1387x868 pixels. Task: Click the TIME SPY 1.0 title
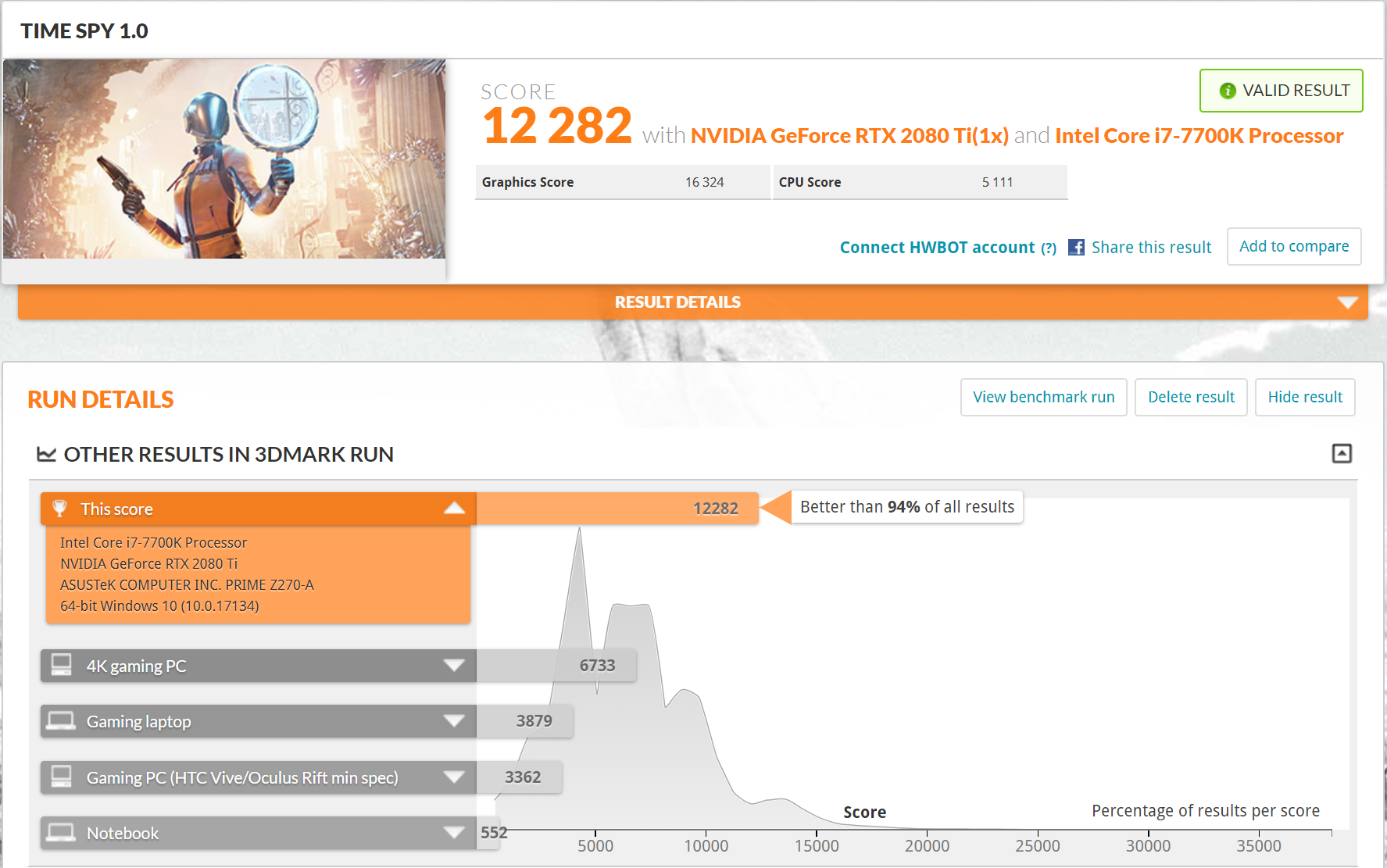point(84,31)
